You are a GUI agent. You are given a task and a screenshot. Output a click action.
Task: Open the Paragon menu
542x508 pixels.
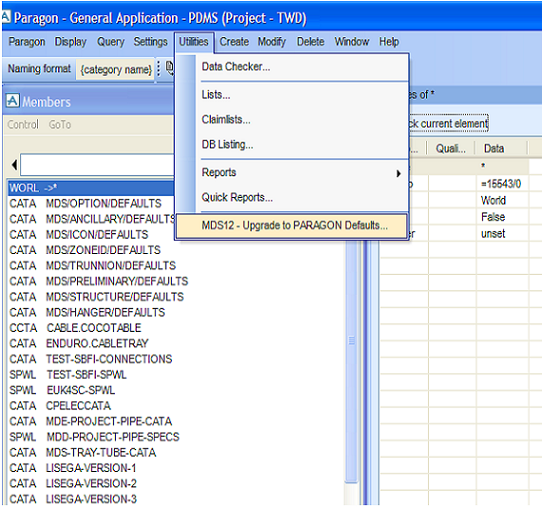point(27,42)
